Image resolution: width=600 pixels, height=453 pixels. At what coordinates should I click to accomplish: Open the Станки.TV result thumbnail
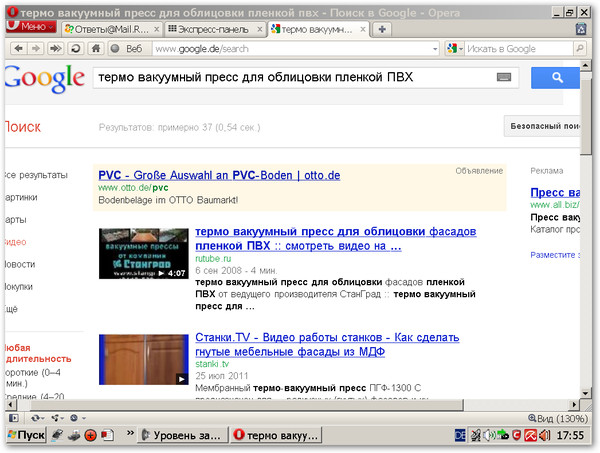click(143, 359)
